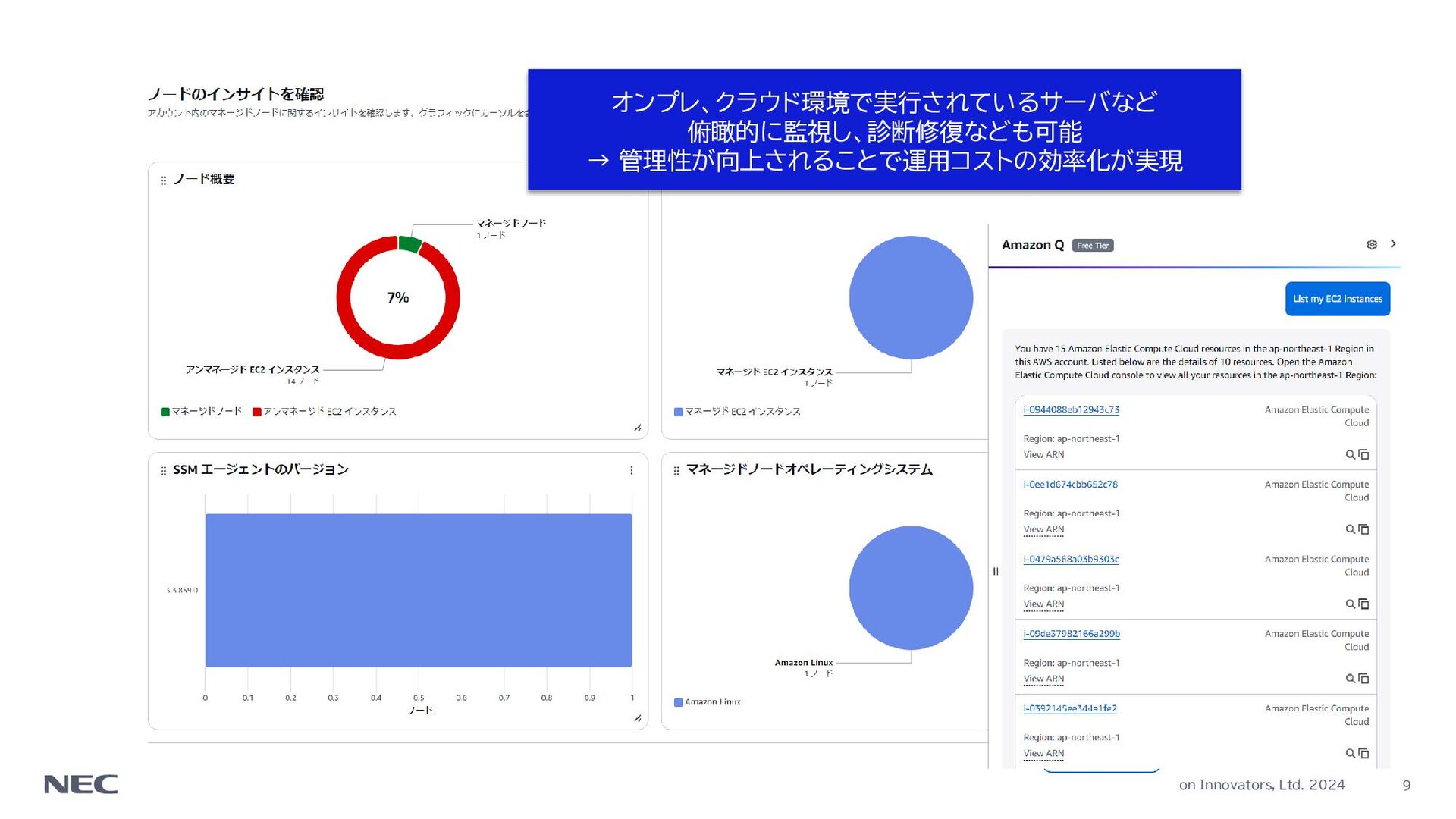The image size is (1456, 819).
Task: Open instance link i-0ee1d074cbb652c76
Action: (x=1070, y=484)
